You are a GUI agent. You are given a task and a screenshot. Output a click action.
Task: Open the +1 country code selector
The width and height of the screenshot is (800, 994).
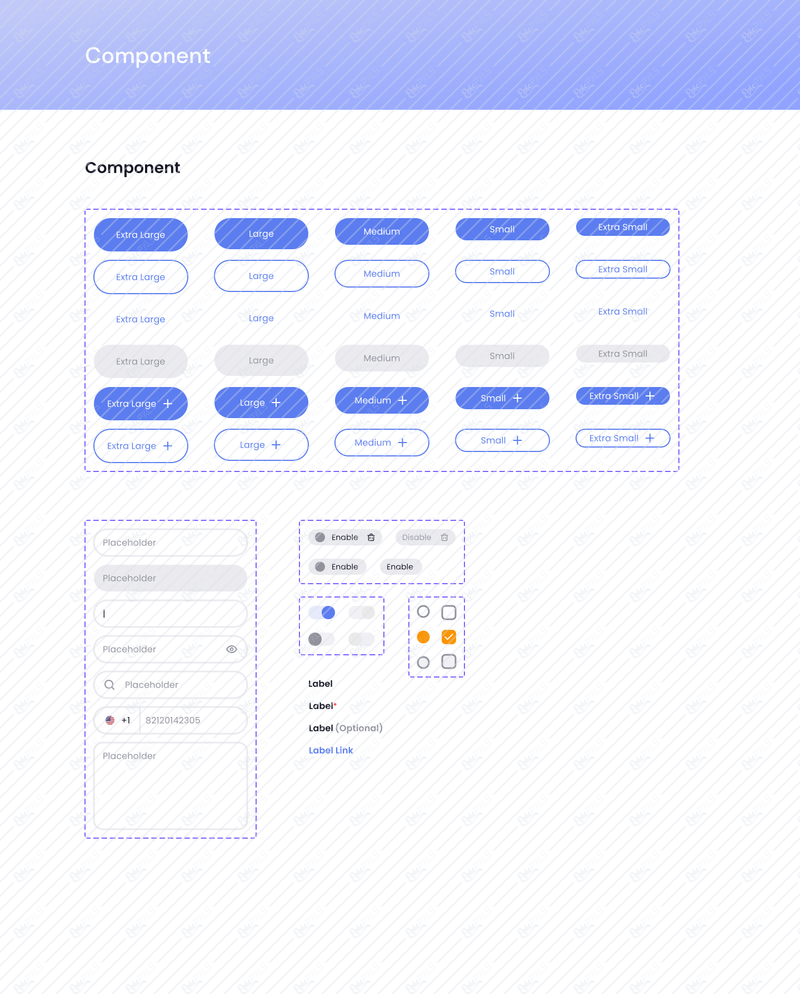117,720
